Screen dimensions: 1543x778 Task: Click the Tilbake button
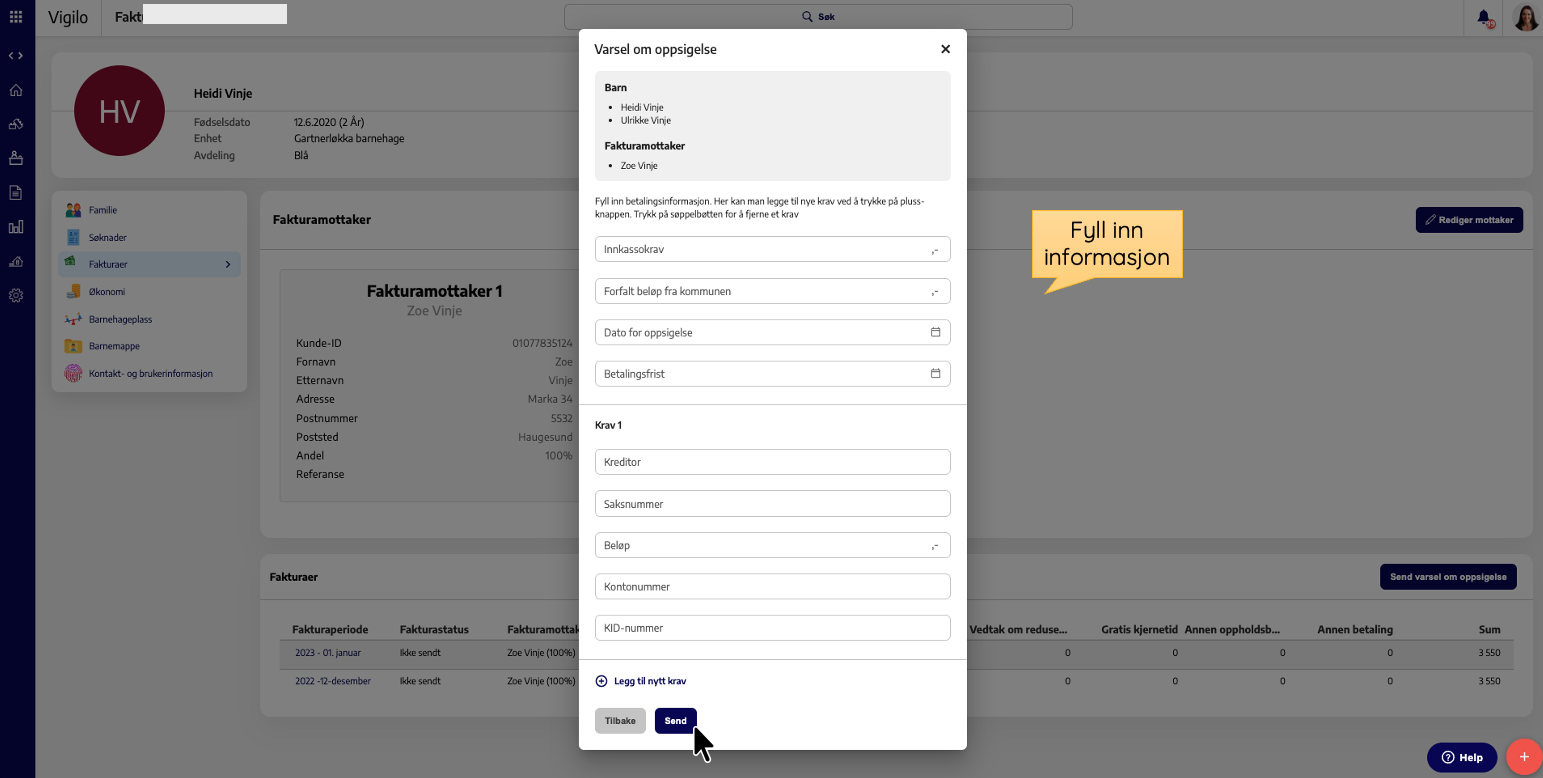click(620, 721)
